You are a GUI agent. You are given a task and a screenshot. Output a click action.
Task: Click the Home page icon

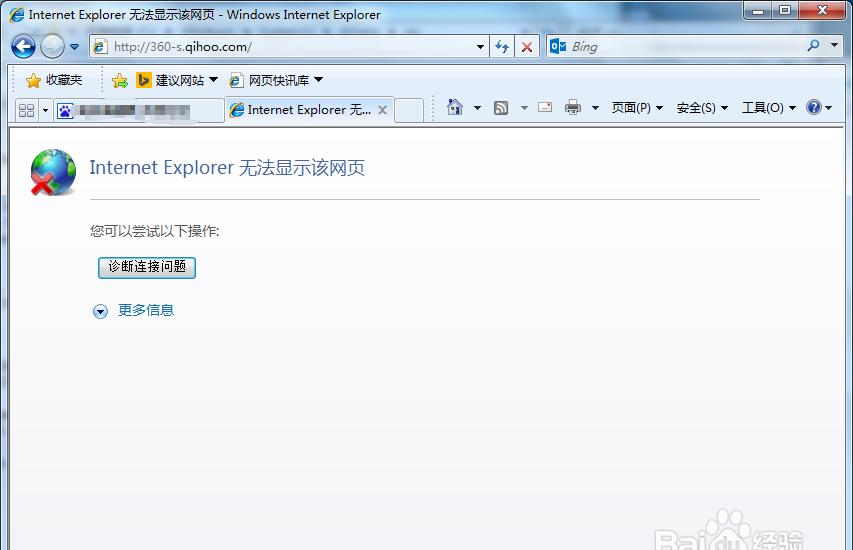[x=455, y=107]
